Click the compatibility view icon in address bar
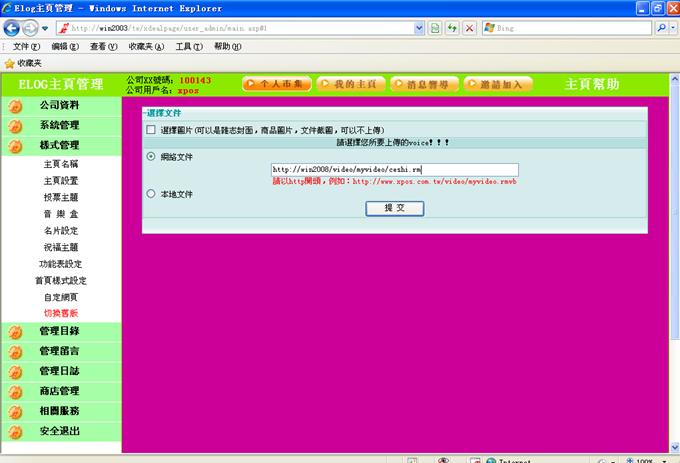 pos(435,29)
